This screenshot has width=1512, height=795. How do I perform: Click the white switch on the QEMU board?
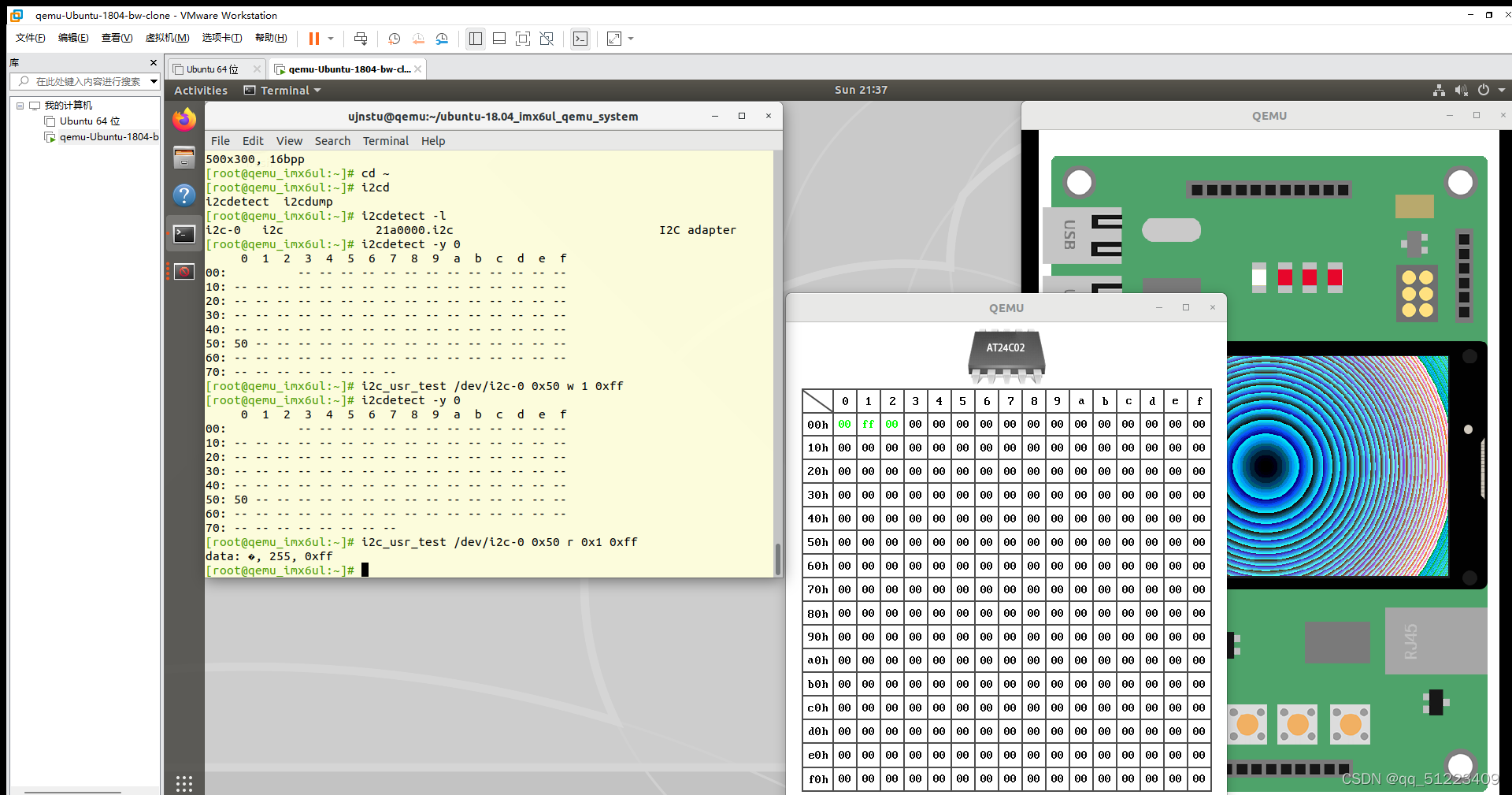pyautogui.click(x=1259, y=277)
